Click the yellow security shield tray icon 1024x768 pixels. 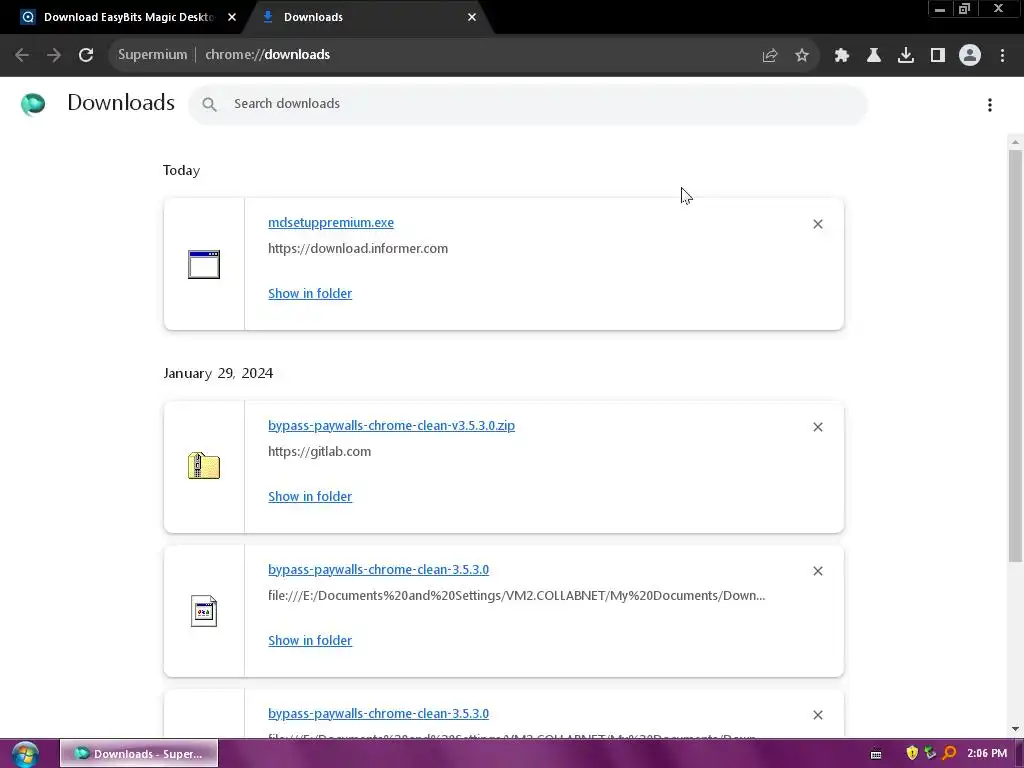point(912,754)
